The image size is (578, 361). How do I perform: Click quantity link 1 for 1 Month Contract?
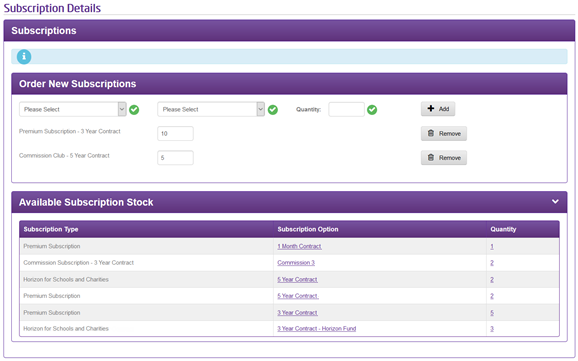tap(492, 246)
